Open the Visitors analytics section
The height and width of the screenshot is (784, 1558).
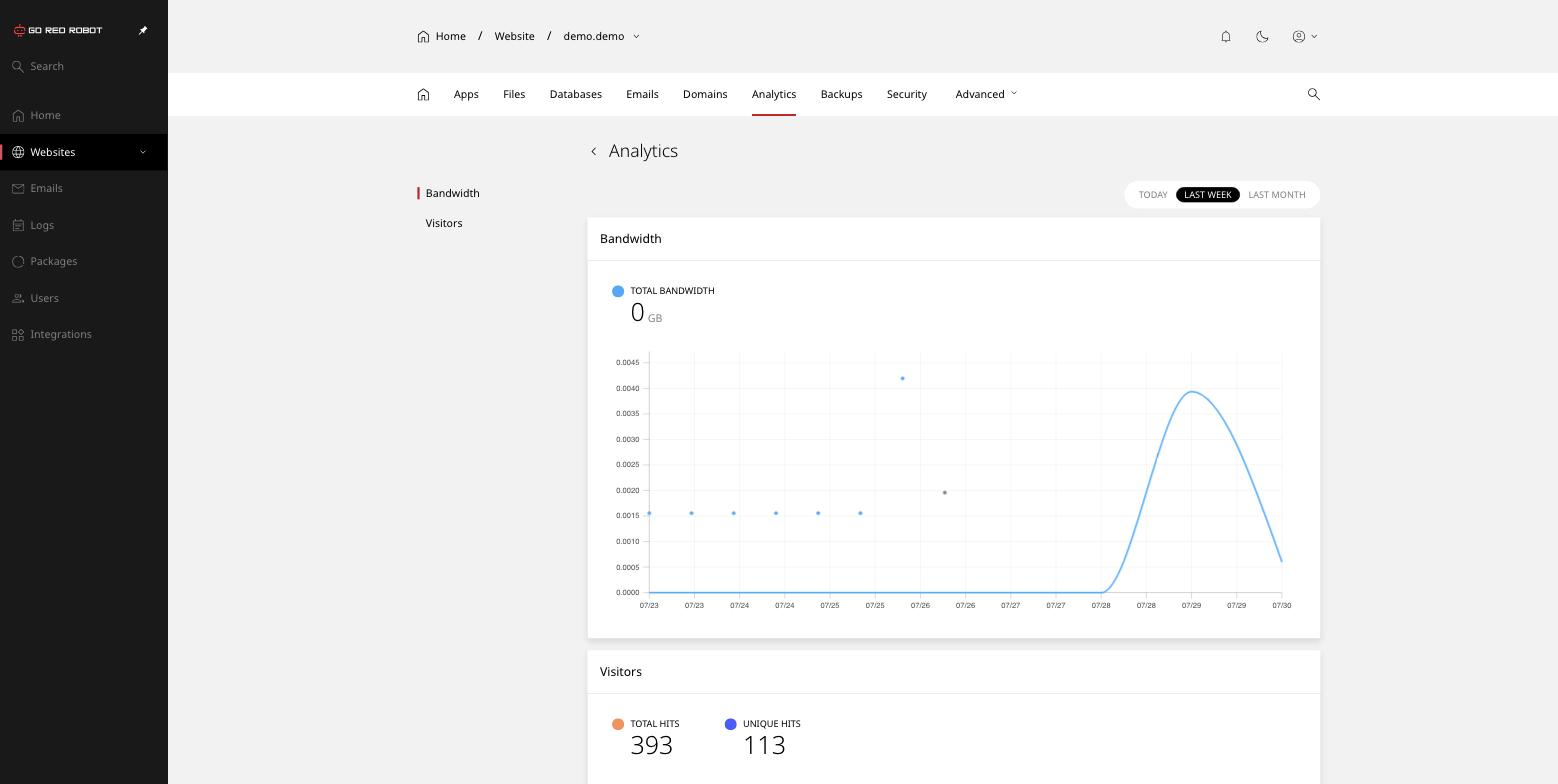(444, 223)
